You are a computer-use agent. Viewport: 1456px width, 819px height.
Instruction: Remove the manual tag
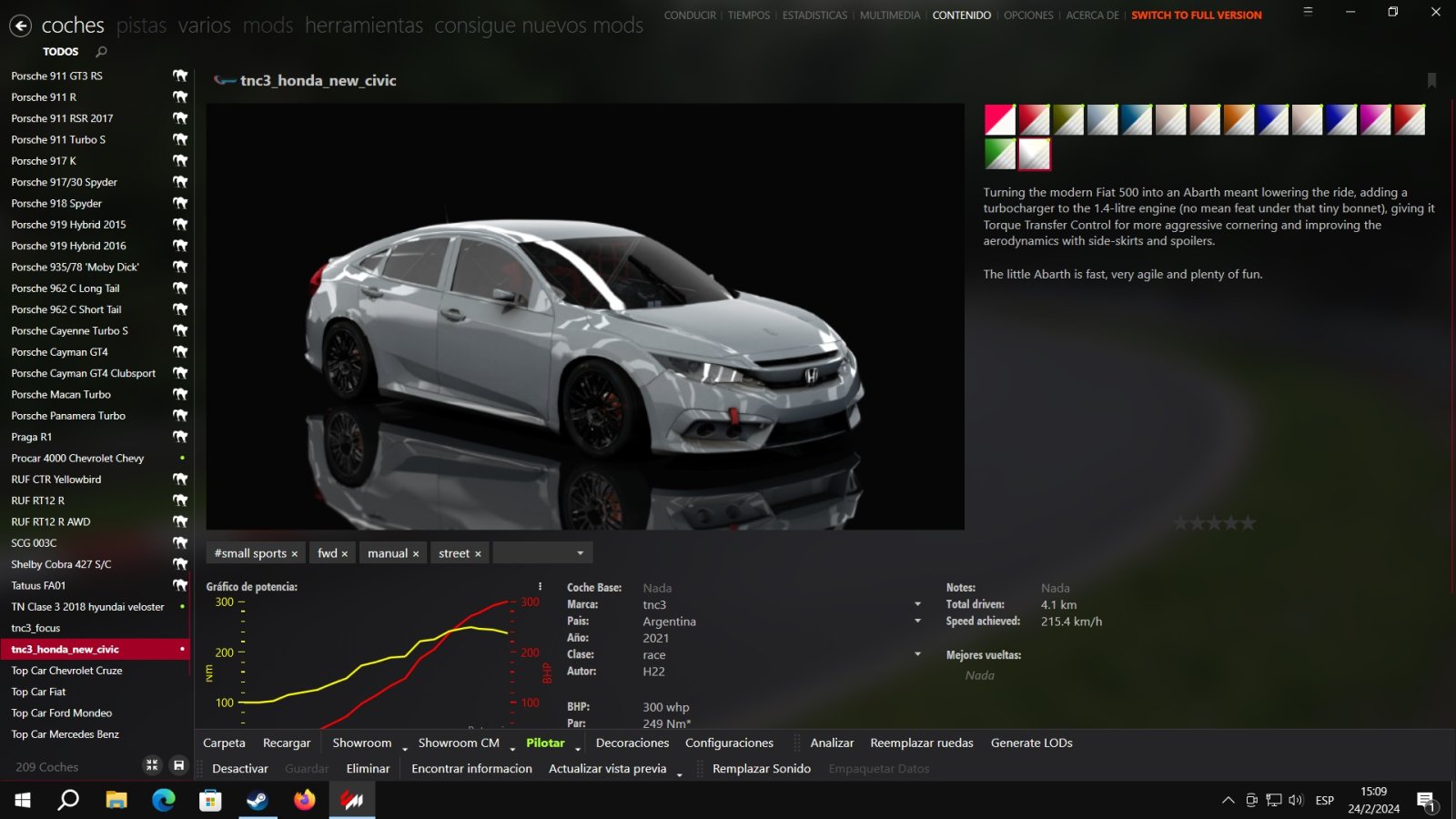pos(416,553)
